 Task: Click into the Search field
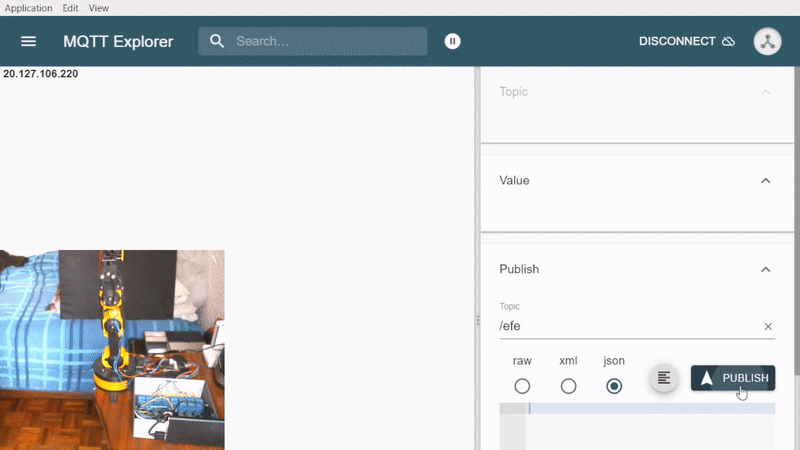point(313,41)
